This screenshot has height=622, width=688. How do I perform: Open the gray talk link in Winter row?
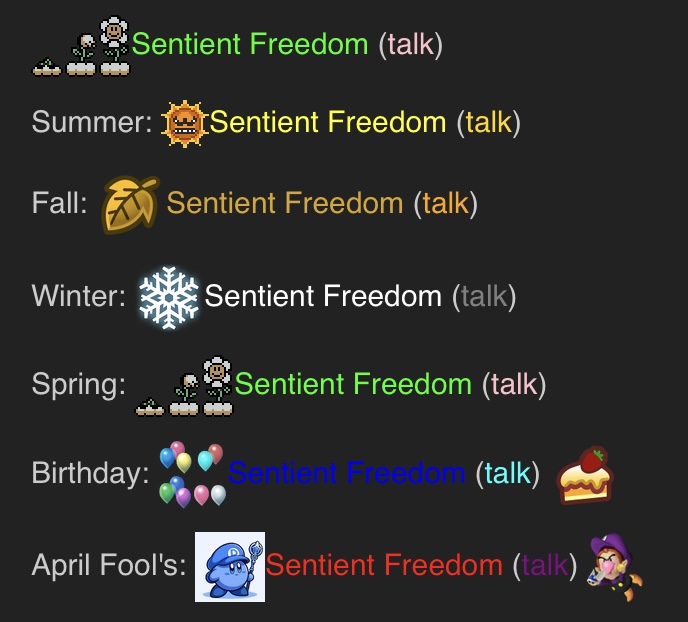[x=484, y=296]
